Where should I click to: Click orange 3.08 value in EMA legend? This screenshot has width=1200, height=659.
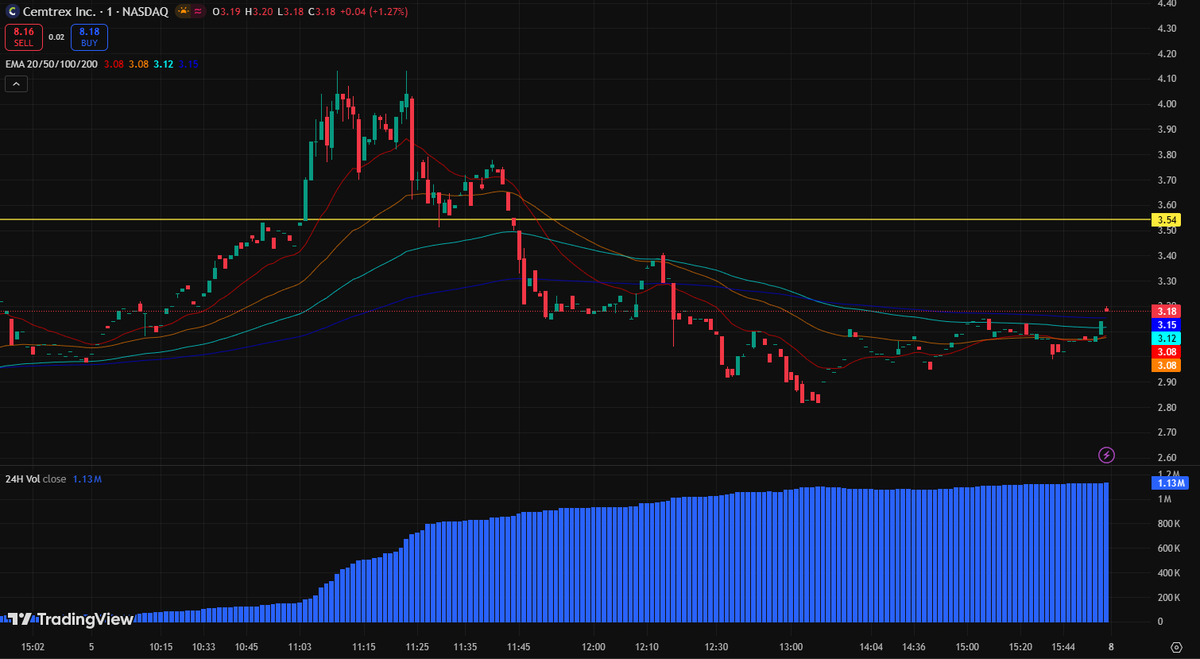pos(139,64)
